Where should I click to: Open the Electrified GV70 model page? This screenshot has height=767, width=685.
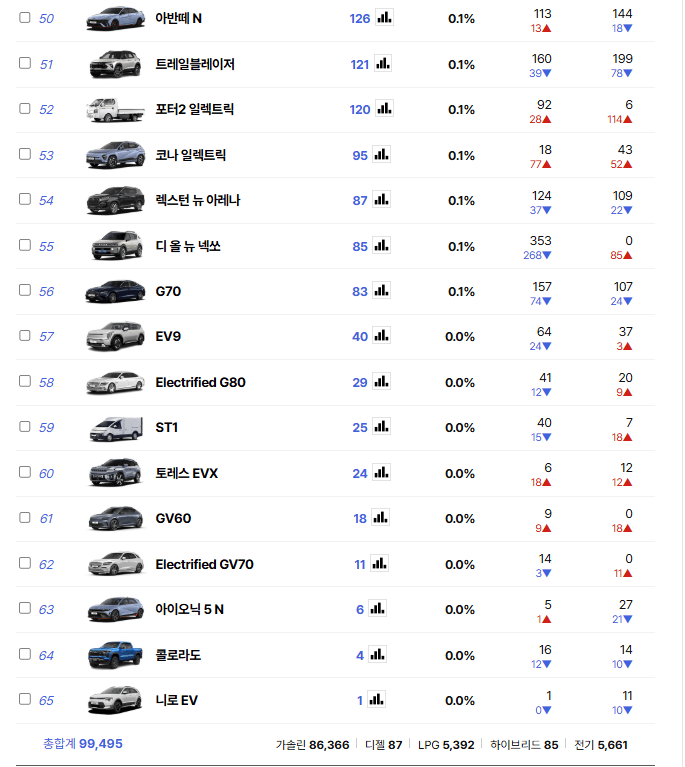[x=204, y=564]
